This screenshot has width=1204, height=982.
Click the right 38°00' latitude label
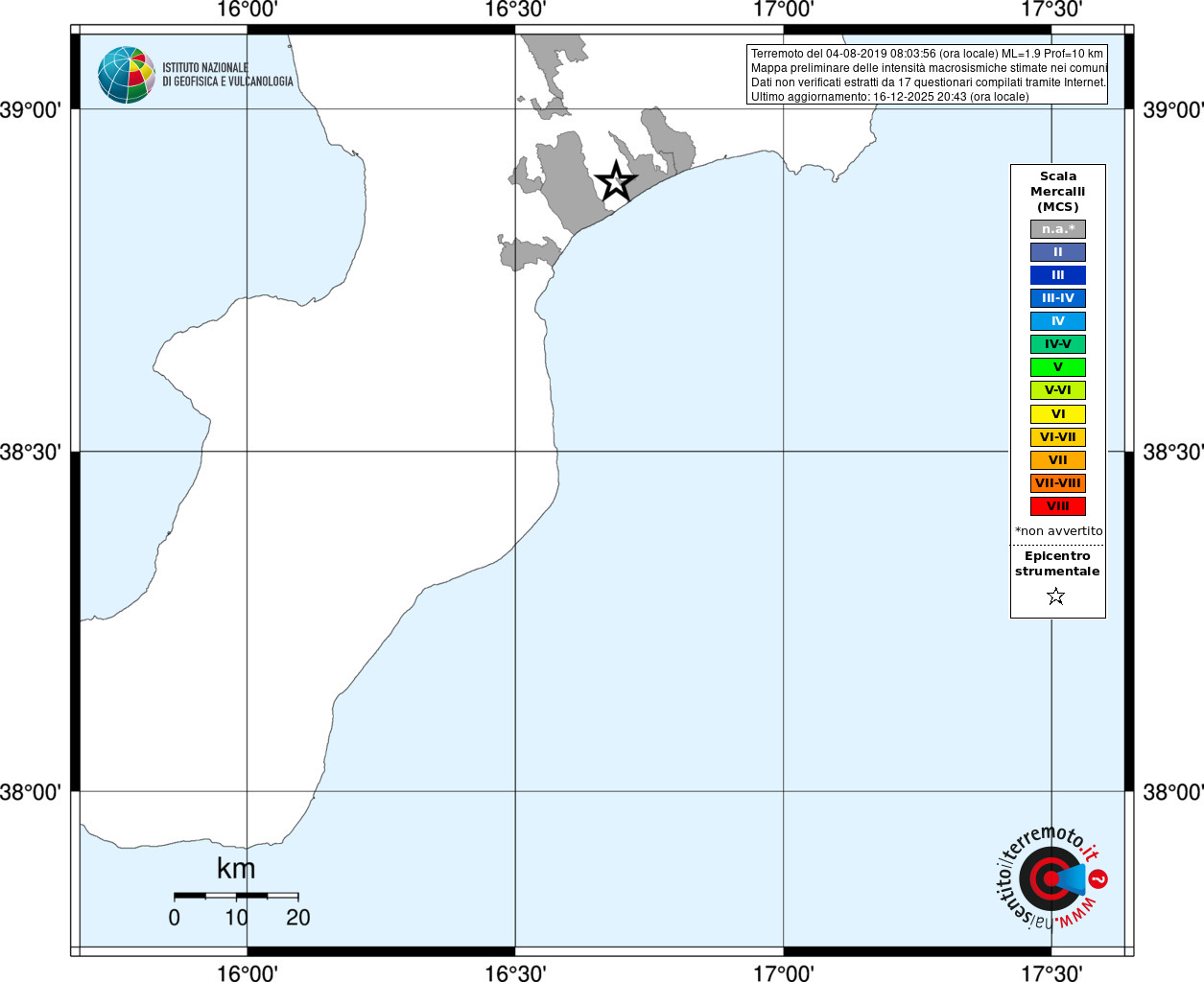coord(1172,792)
